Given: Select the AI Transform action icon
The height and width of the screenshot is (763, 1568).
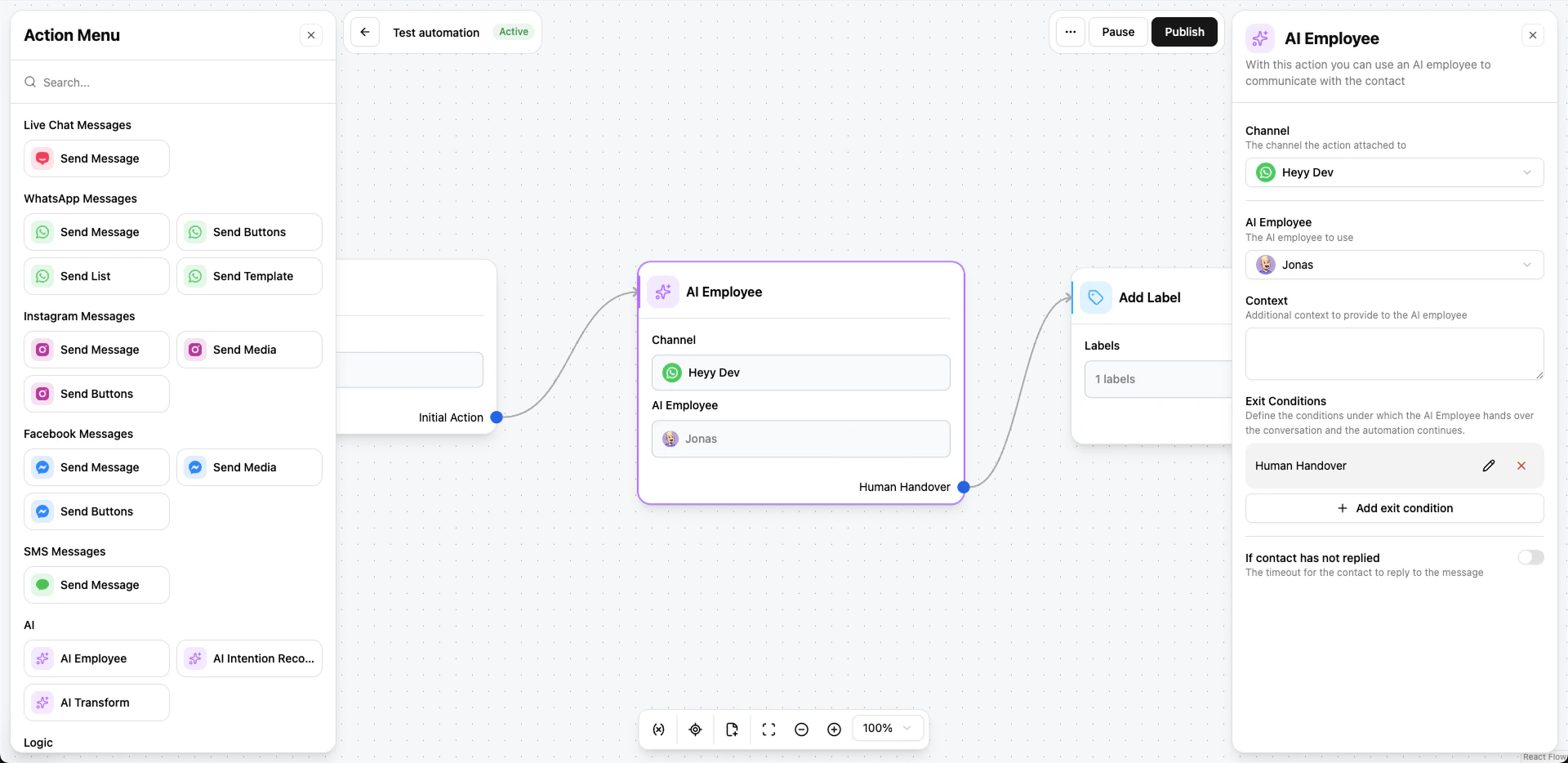Looking at the screenshot, I should tap(42, 703).
